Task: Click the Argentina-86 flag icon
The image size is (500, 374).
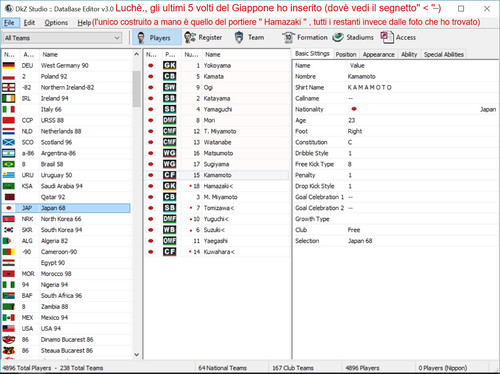Action: (9, 153)
